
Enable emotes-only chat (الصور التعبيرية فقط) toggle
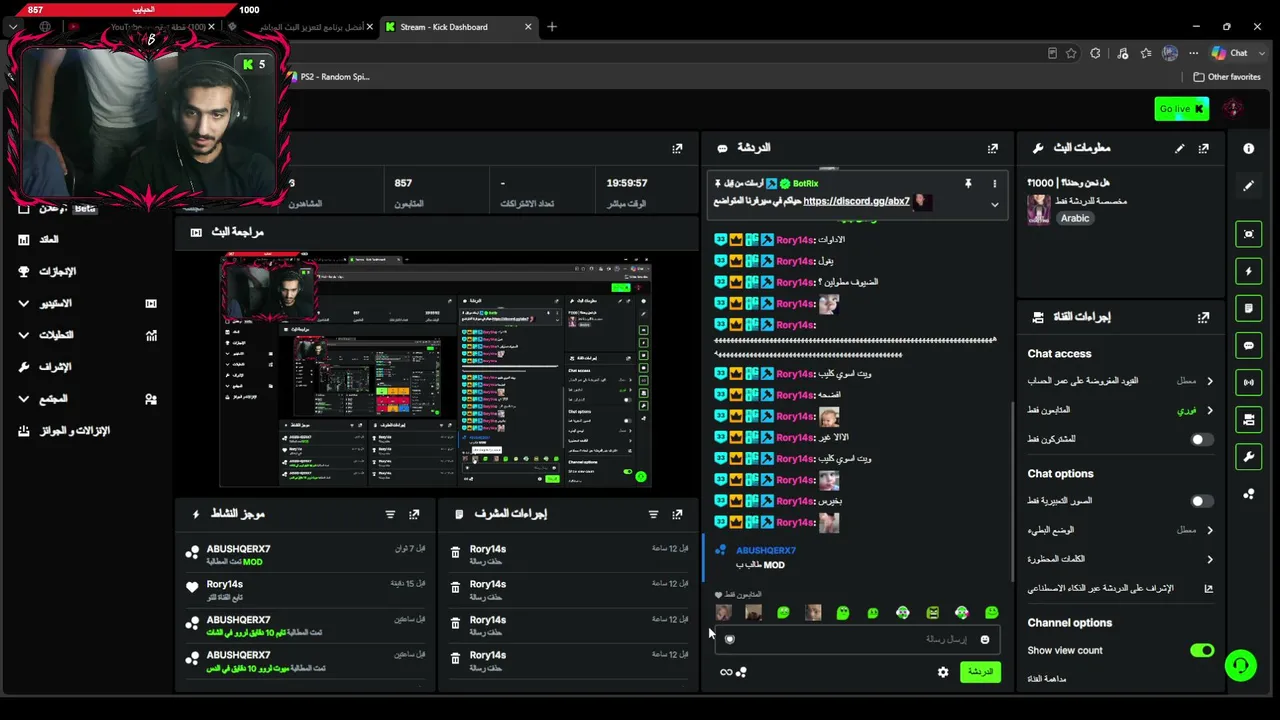[x=1202, y=501]
